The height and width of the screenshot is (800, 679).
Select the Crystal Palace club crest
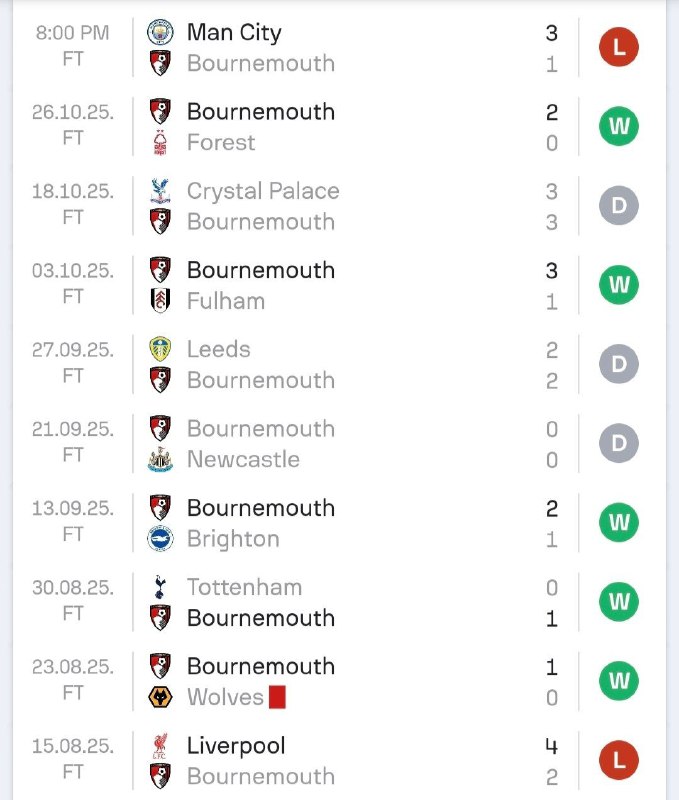pyautogui.click(x=160, y=191)
